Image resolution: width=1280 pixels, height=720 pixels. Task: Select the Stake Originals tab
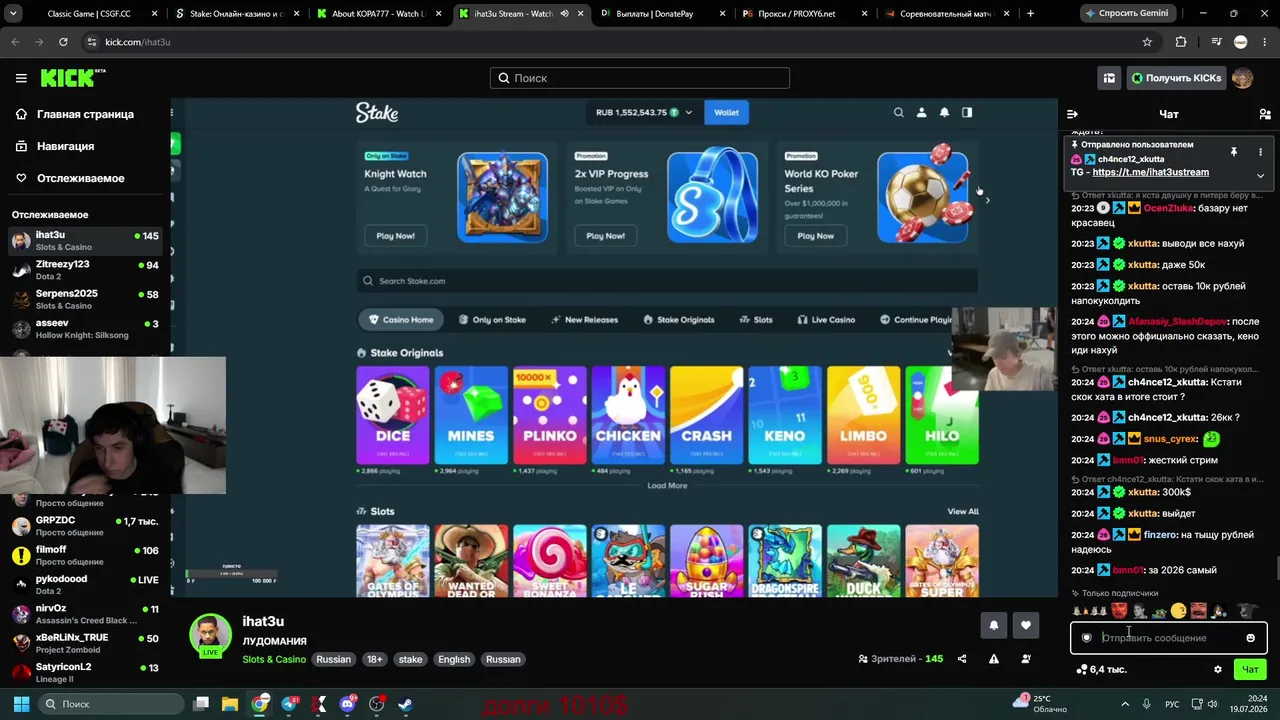pos(679,320)
